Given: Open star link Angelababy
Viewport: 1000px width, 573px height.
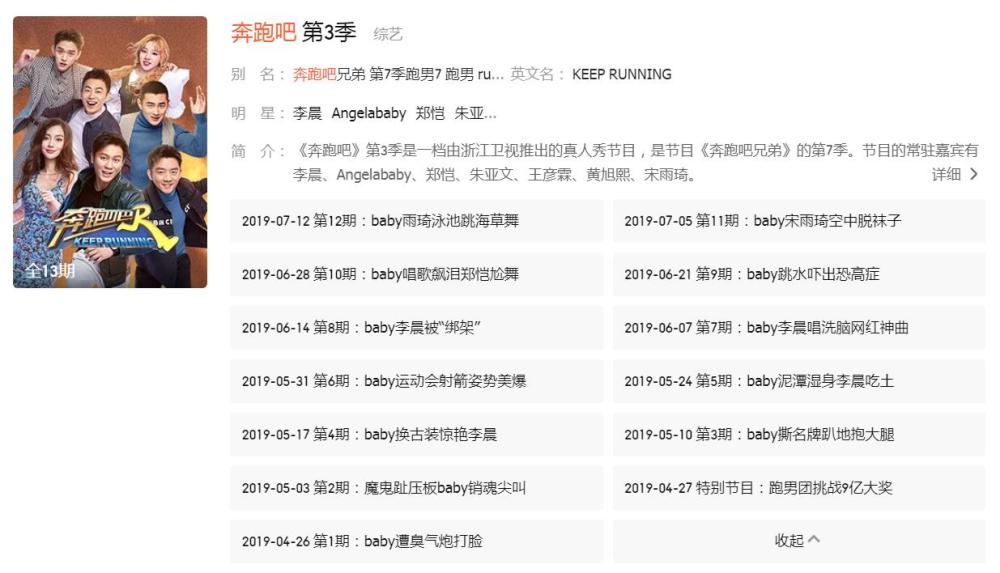Looking at the screenshot, I should (369, 114).
